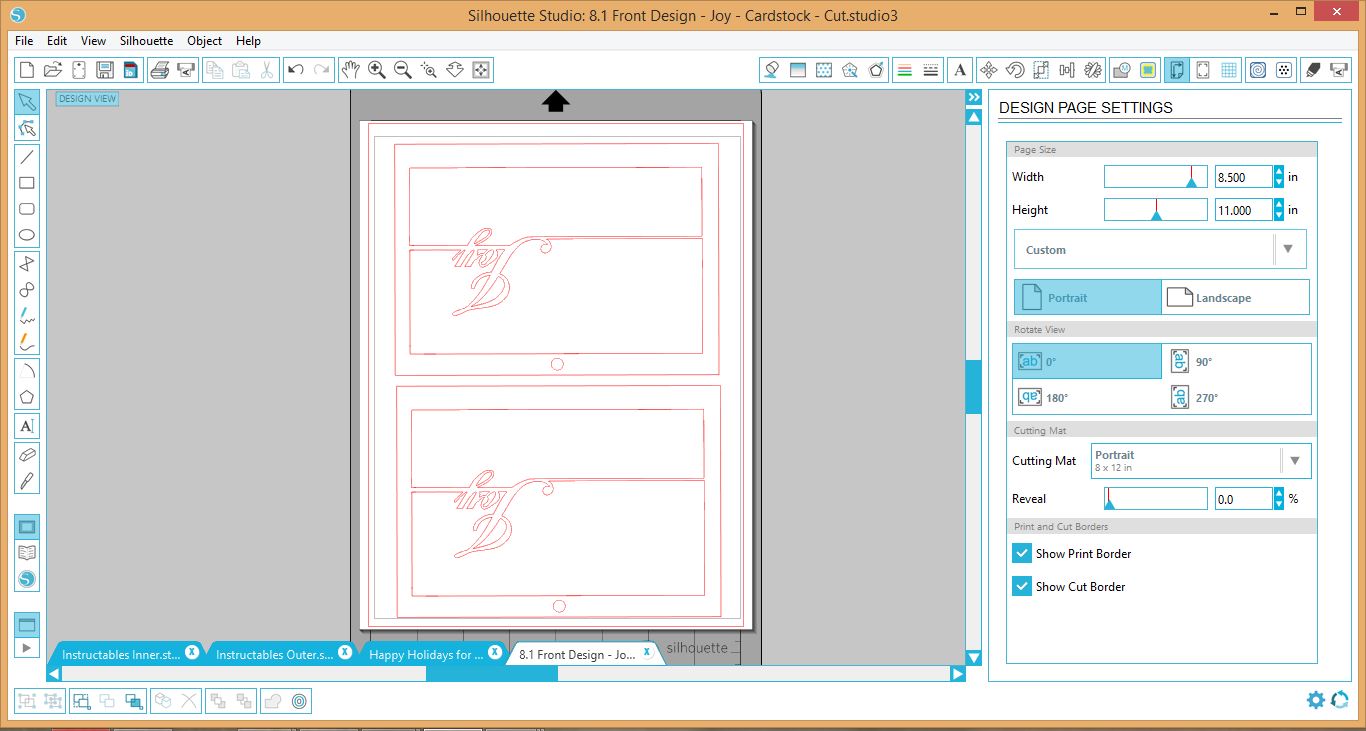
Task: Open the View menu
Action: point(93,41)
